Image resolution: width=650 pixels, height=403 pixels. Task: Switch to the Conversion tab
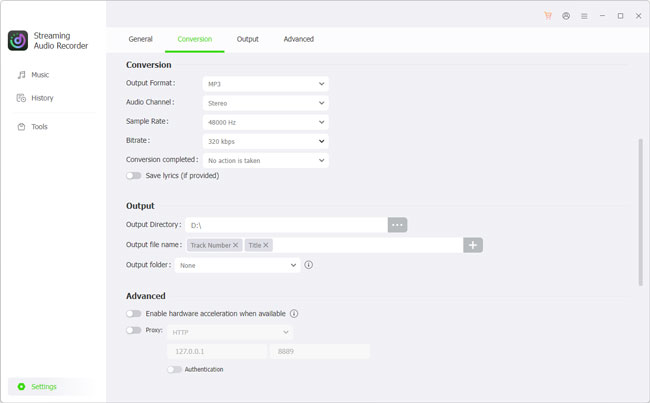pyautogui.click(x=194, y=39)
